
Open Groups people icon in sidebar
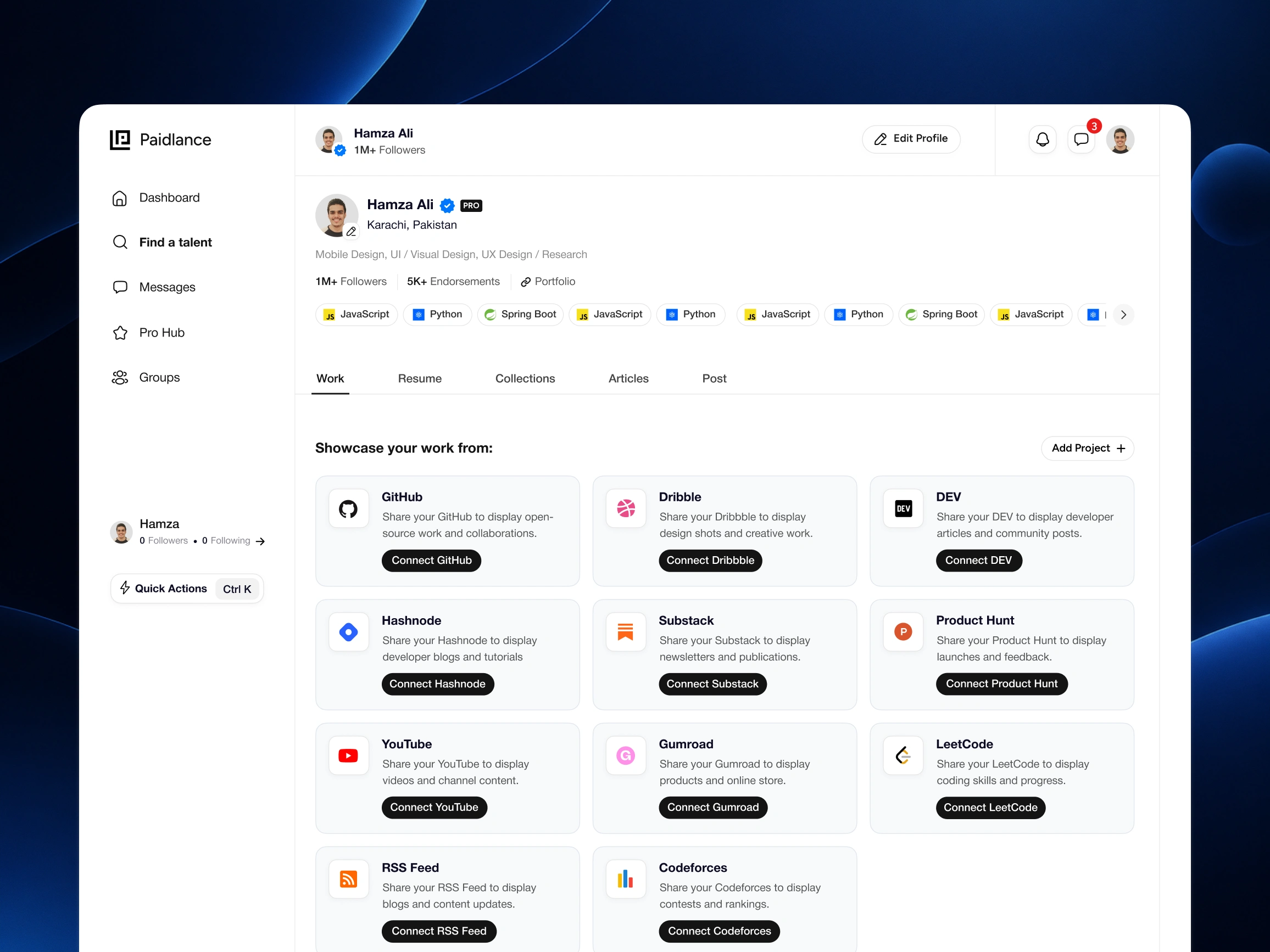pyautogui.click(x=119, y=378)
